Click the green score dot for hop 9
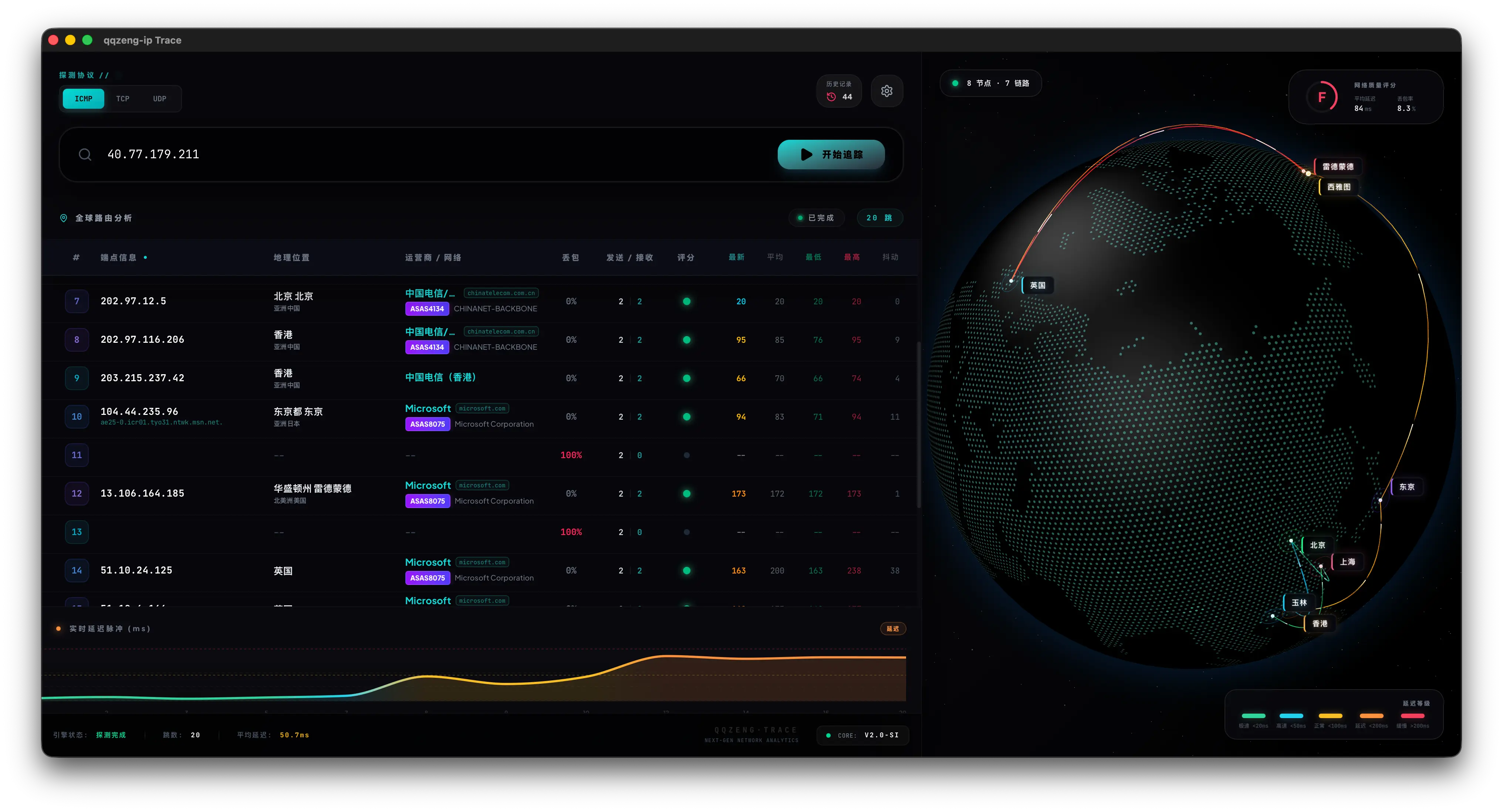Screen dimensions: 1503x812 coord(687,378)
